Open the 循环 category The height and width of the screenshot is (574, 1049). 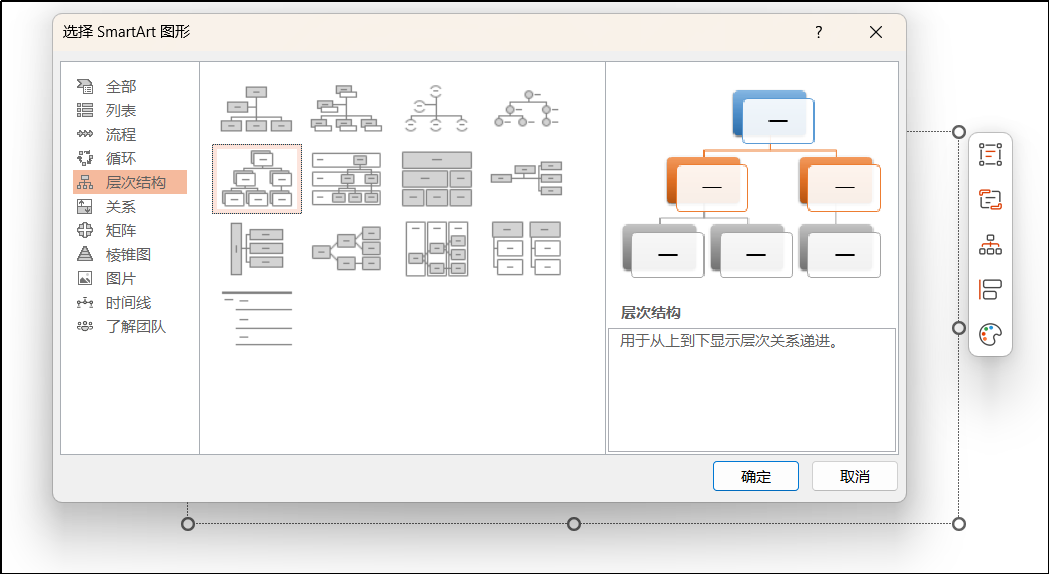(x=129, y=159)
